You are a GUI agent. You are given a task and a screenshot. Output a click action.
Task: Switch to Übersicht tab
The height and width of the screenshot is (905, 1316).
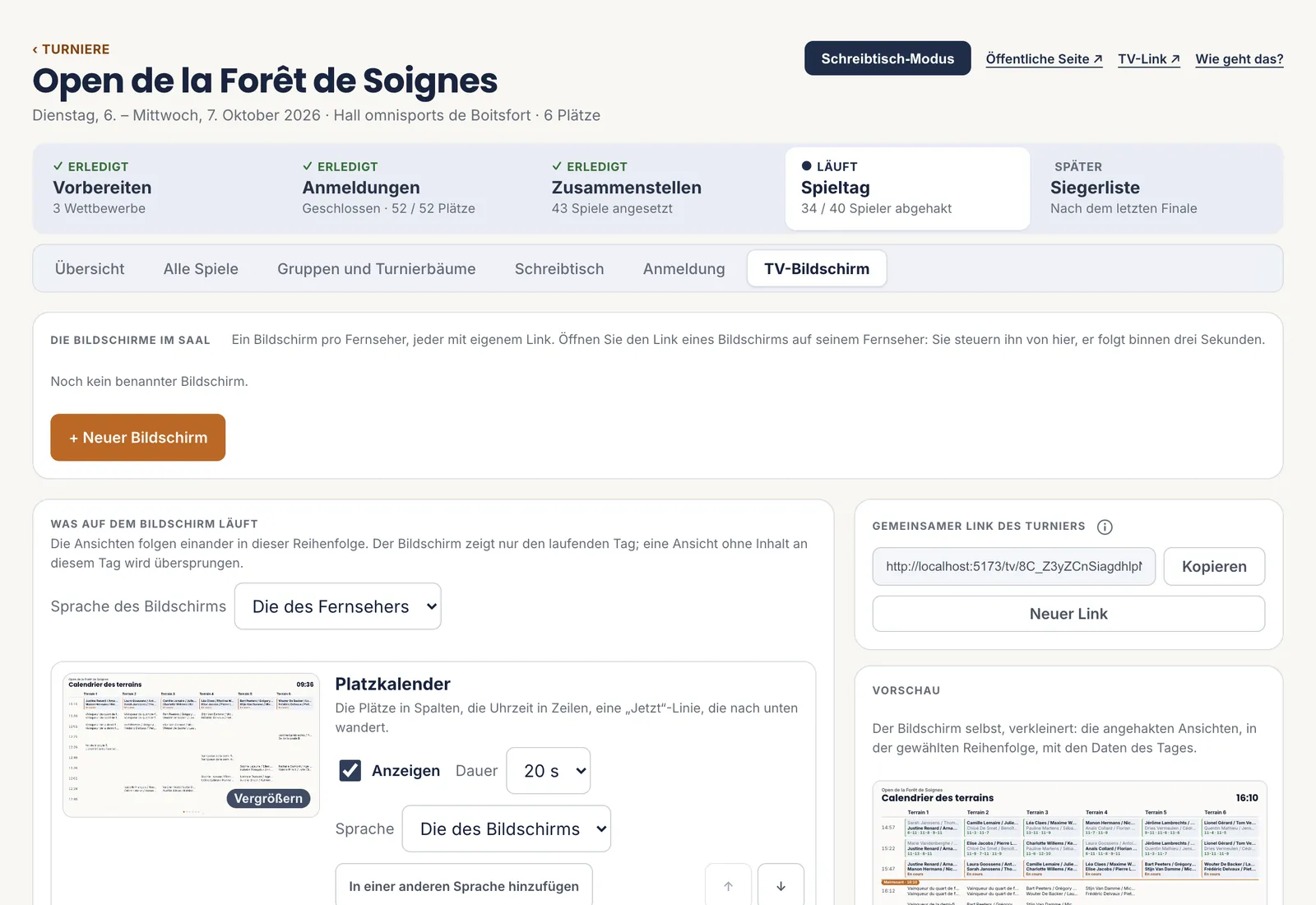(90, 269)
